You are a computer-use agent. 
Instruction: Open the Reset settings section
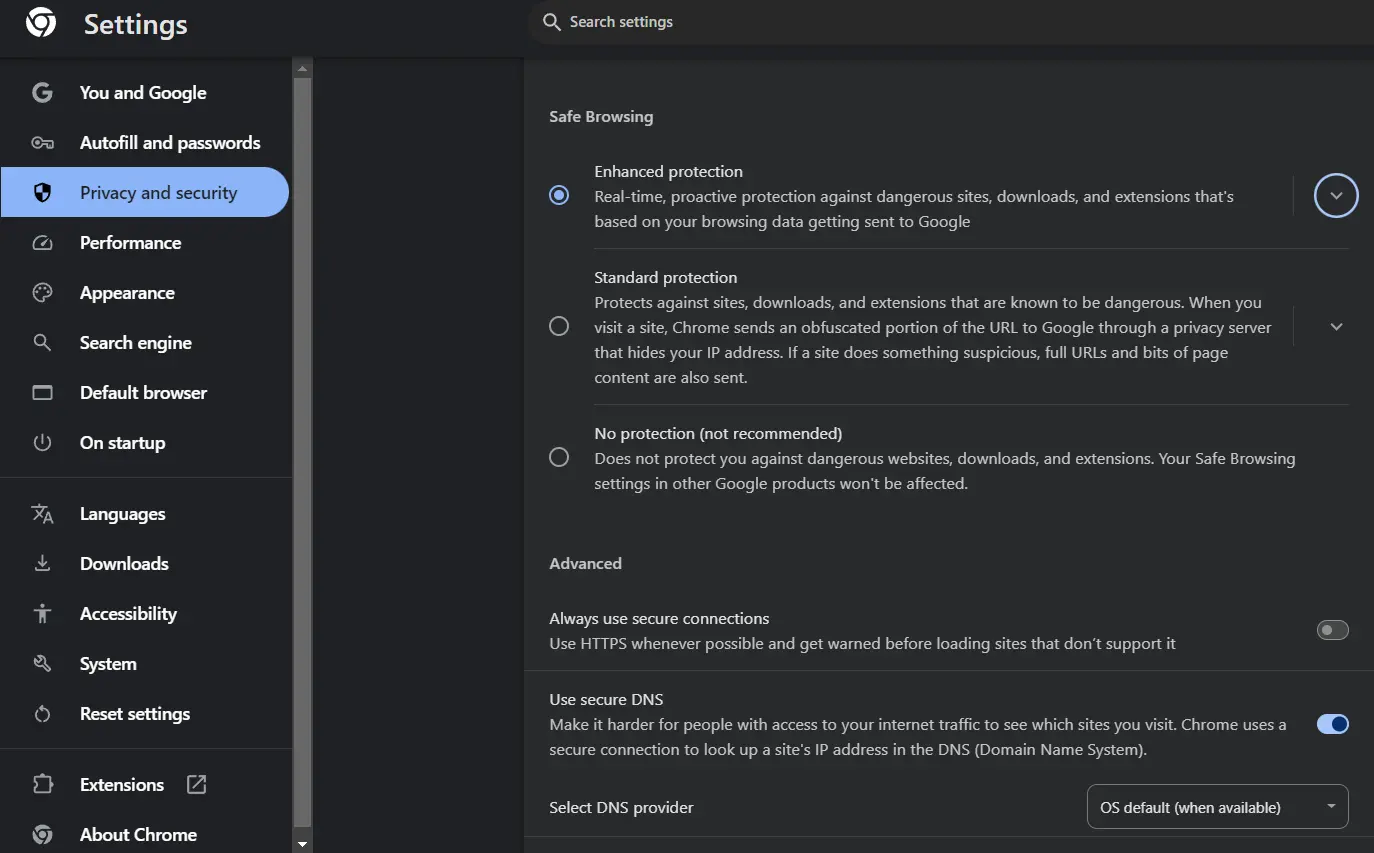pos(135,714)
